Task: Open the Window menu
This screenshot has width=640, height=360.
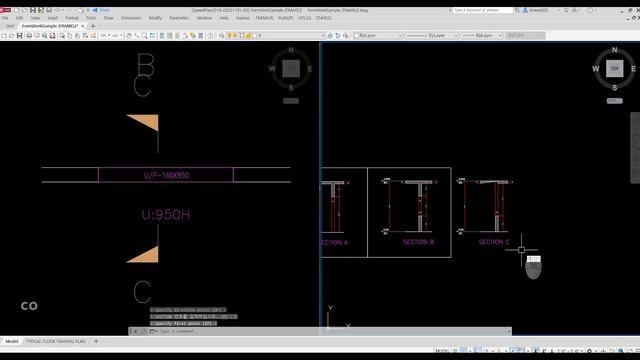Action: (x=204, y=18)
